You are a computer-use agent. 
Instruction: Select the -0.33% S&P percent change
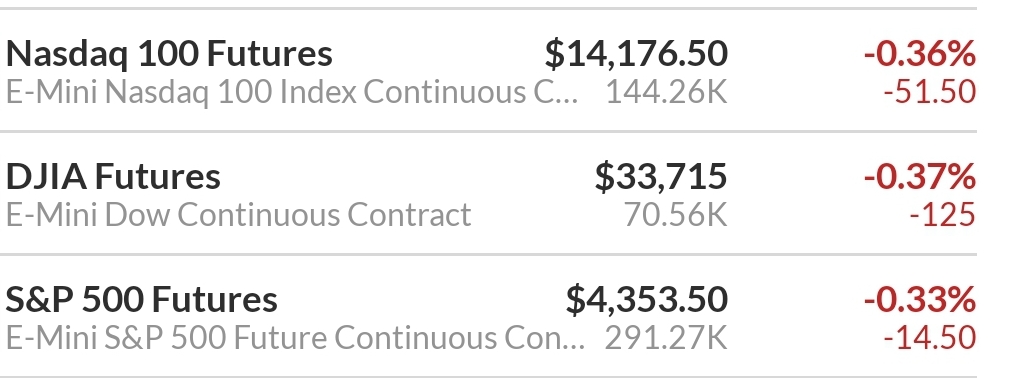(920, 299)
